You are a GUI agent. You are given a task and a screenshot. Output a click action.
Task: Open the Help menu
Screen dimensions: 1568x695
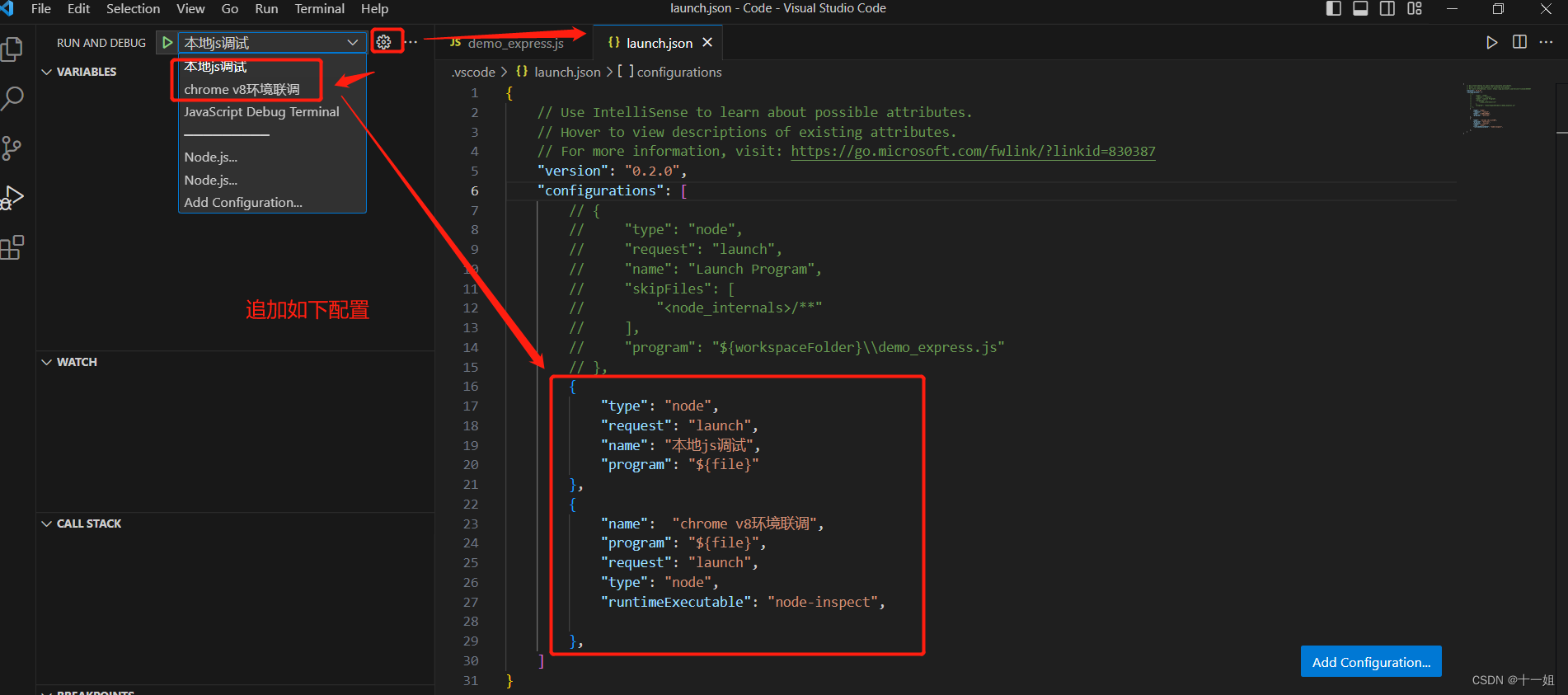point(374,8)
